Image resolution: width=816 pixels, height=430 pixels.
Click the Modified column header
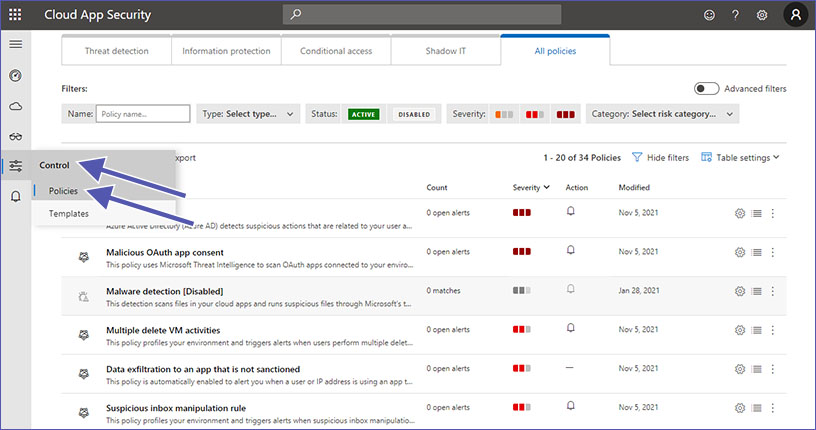(x=634, y=187)
